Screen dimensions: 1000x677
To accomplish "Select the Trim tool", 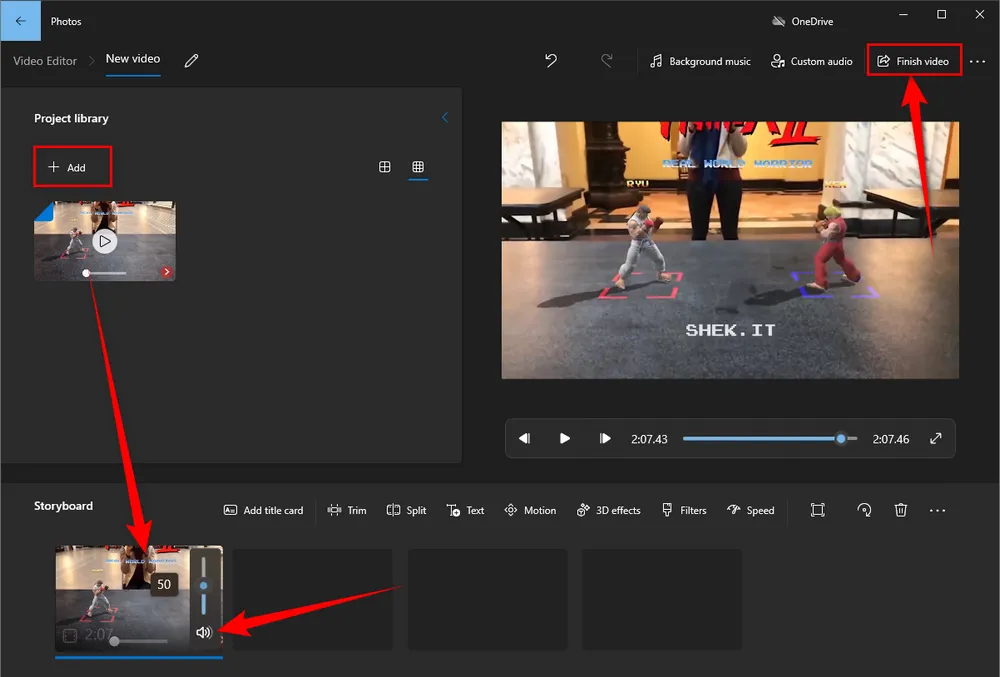I will point(347,510).
